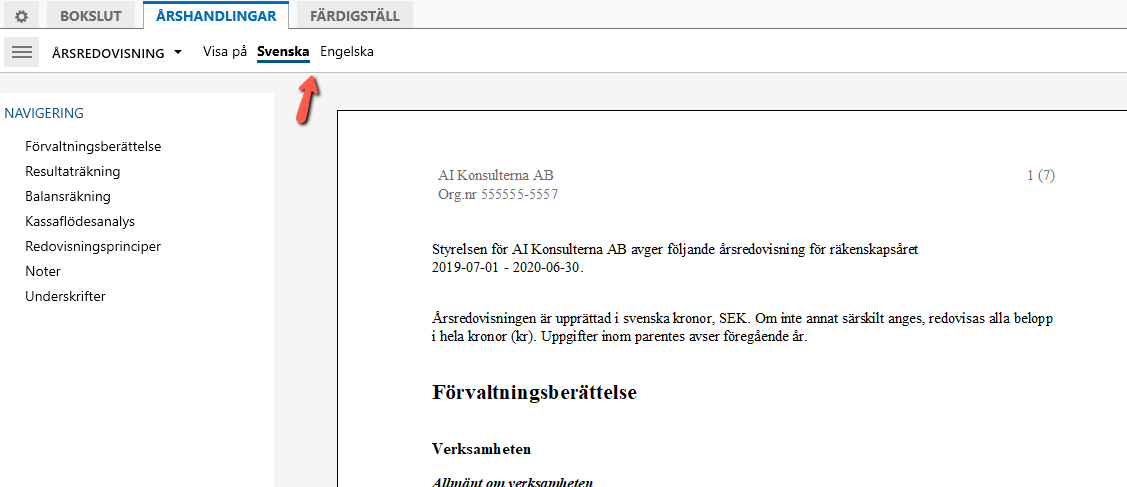Click the page number 1 (7)
Viewport: 1127px width, 487px height.
pyautogui.click(x=1041, y=175)
